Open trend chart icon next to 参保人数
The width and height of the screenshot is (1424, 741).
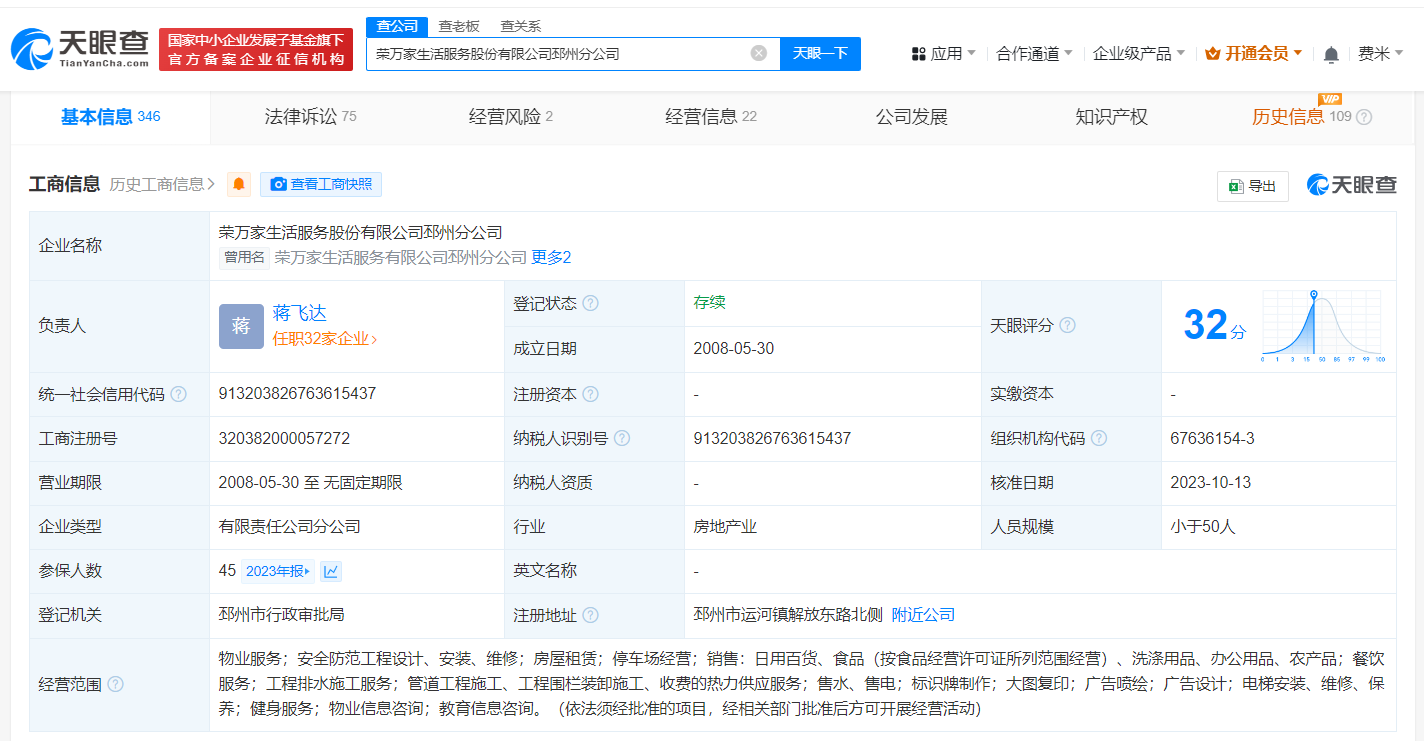click(330, 570)
